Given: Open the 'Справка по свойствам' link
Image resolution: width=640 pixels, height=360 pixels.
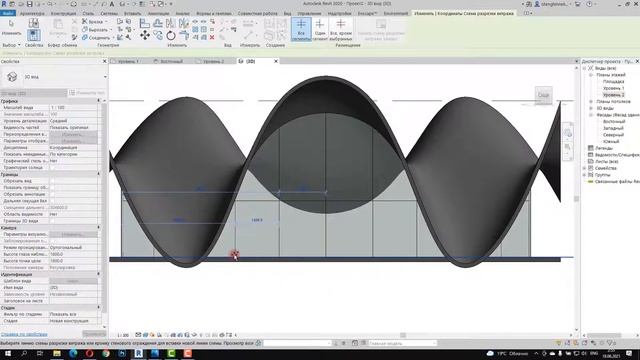Looking at the screenshot, I should point(24,334).
